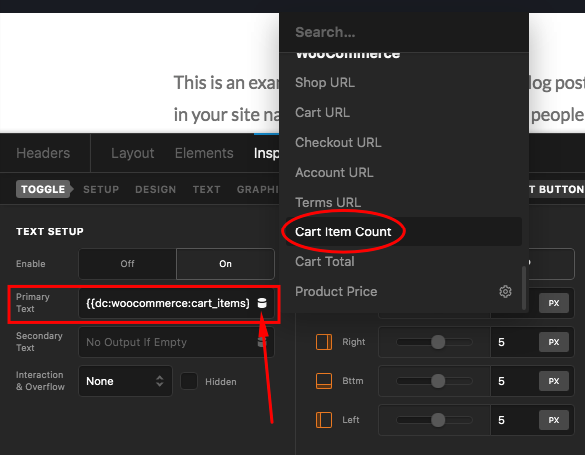Click the Headers button

click(x=43, y=153)
